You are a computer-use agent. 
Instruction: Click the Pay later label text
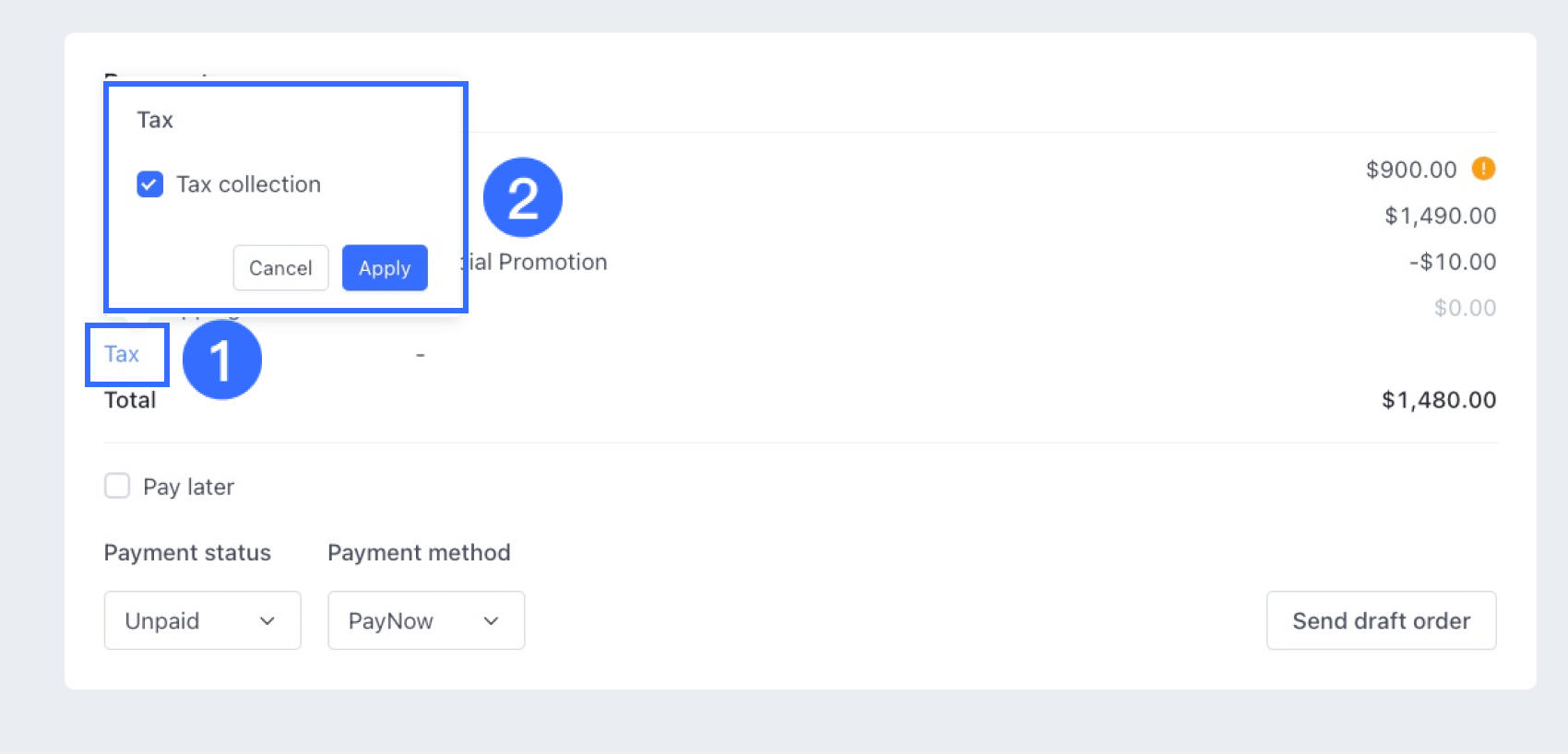(188, 487)
